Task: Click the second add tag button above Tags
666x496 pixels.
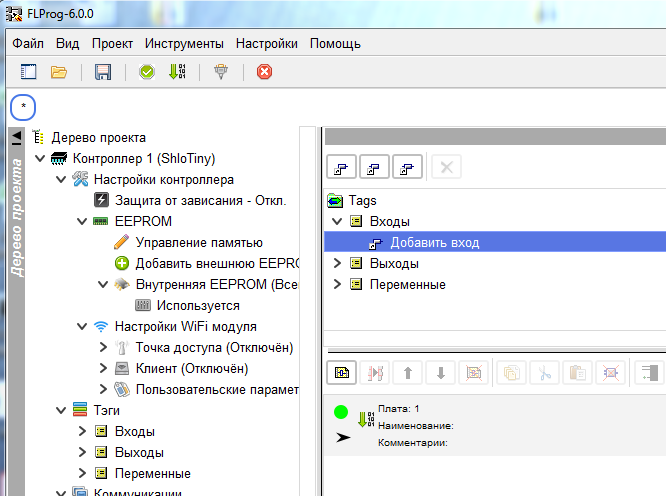Action: coord(374,167)
